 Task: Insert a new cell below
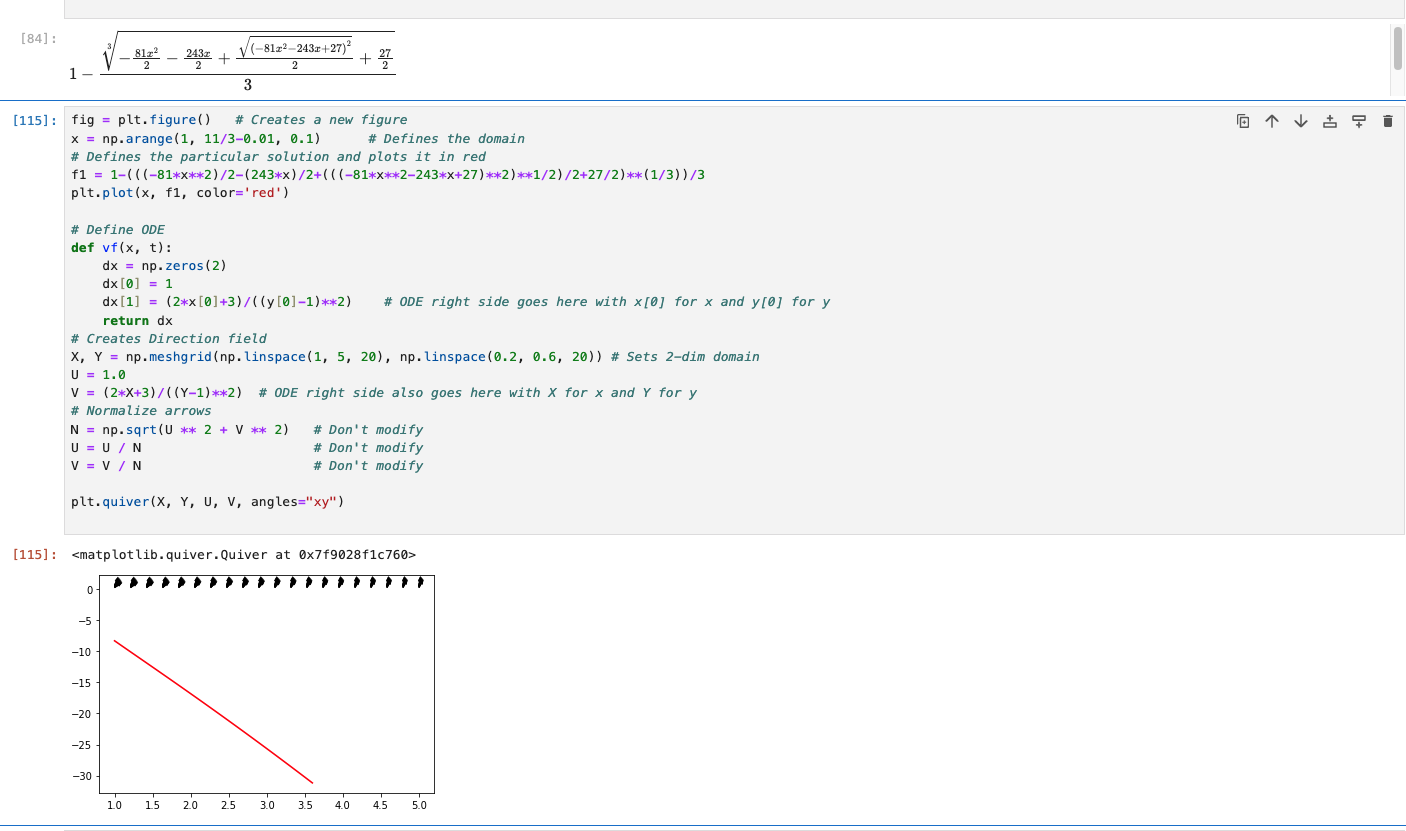click(x=1359, y=120)
